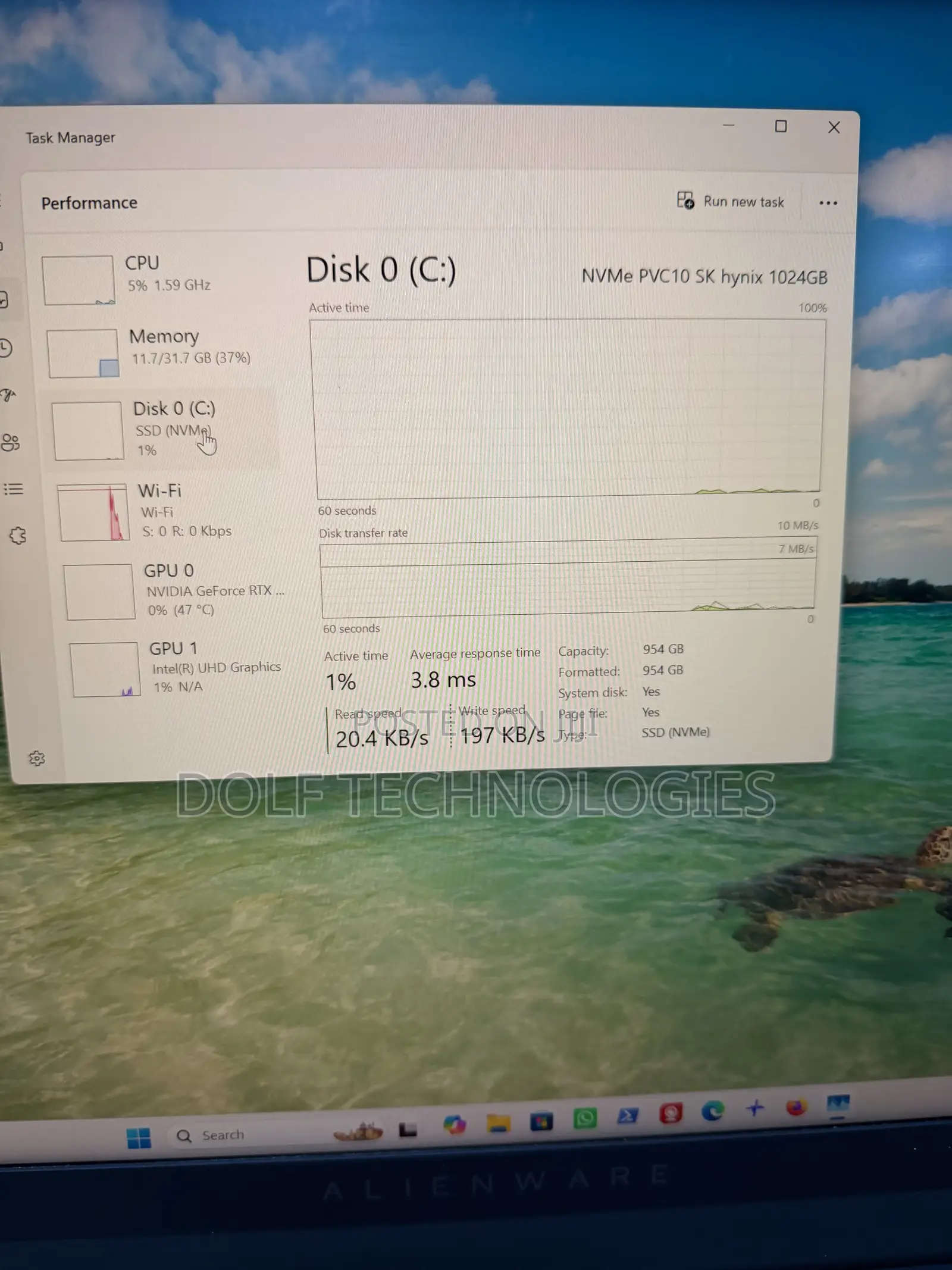Open Microsoft Edge from the taskbar
Viewport: 952px width, 1270px height.
tap(712, 1111)
